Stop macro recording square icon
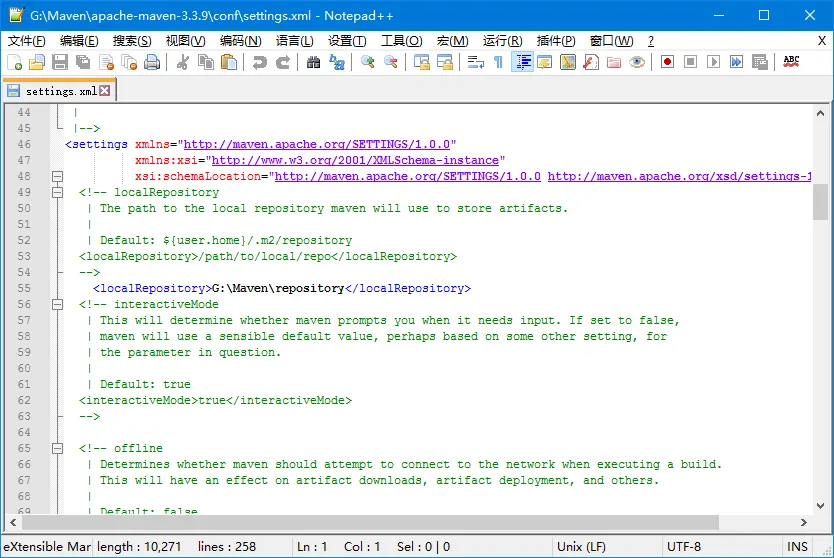 (690, 62)
